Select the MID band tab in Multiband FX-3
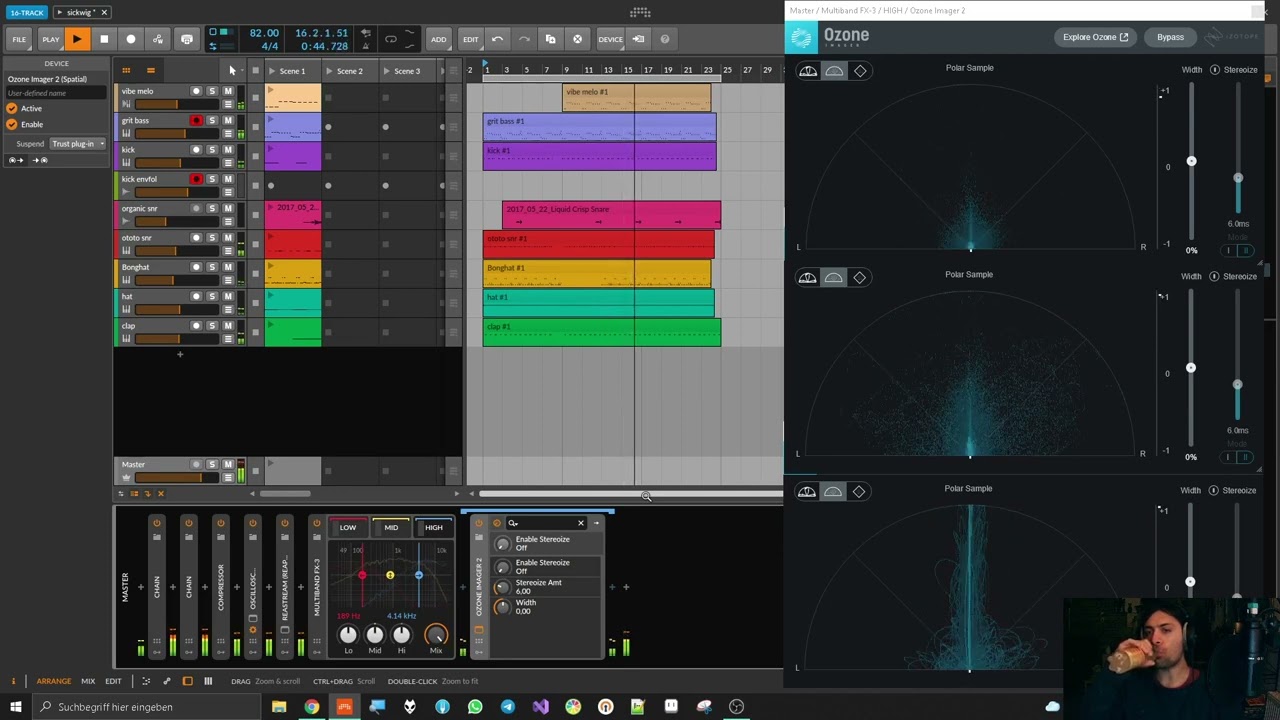Screen dimensions: 1280x720 point(391,527)
